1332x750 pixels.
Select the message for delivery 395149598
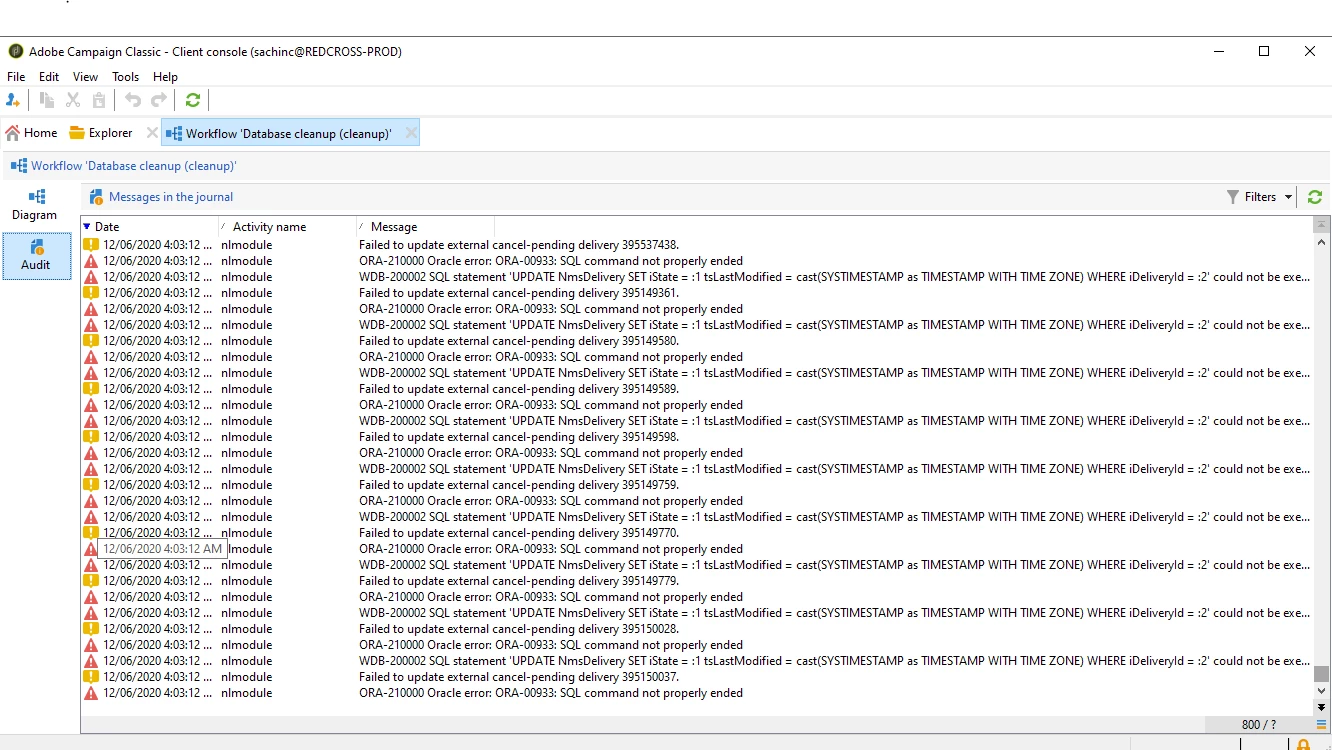(x=519, y=437)
